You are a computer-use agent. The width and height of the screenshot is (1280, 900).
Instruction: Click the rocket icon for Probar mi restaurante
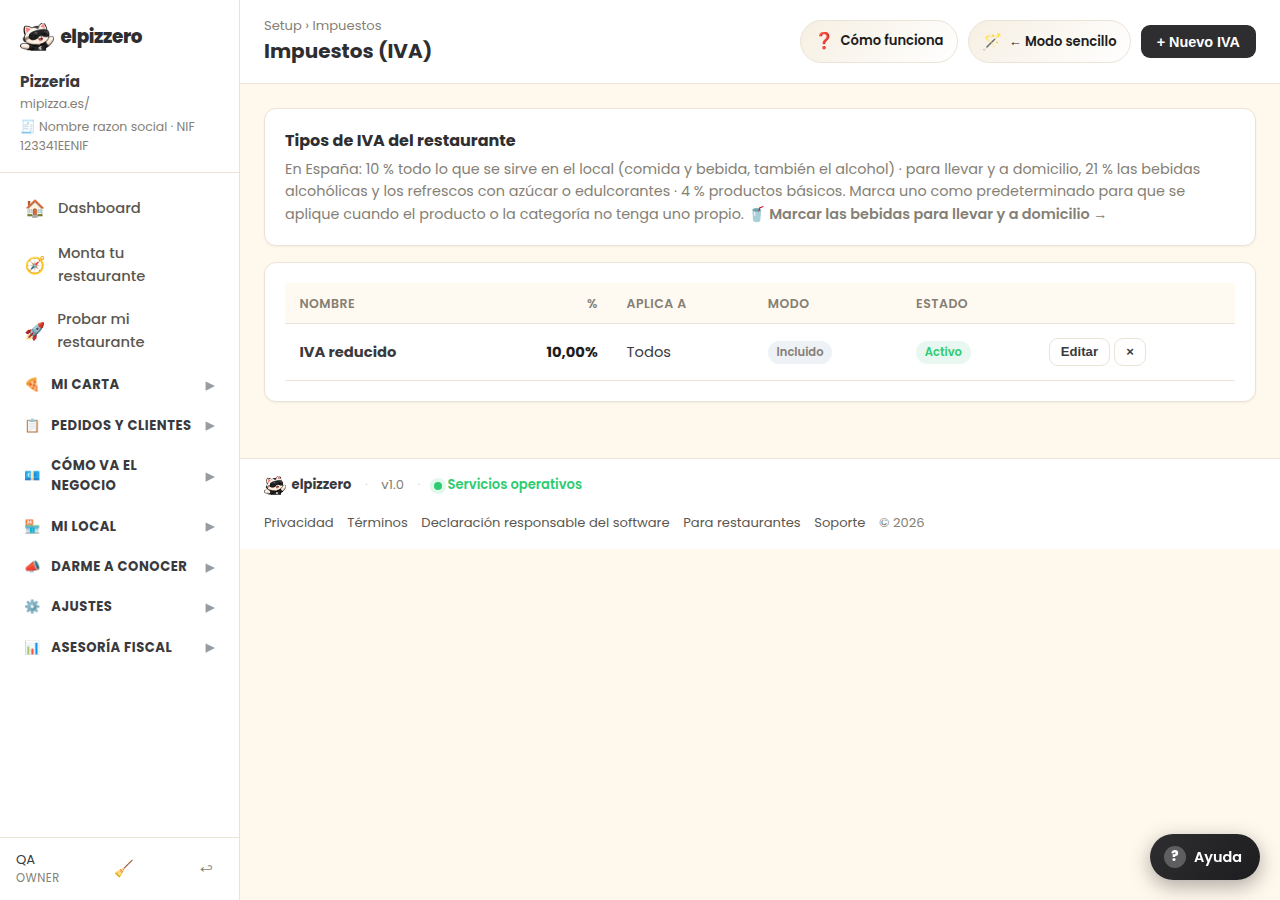(35, 331)
